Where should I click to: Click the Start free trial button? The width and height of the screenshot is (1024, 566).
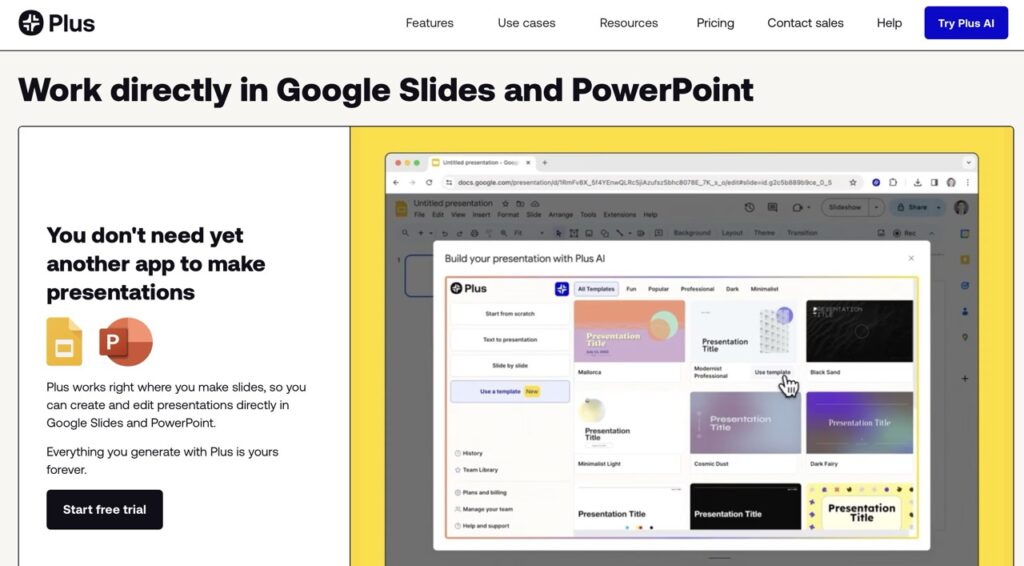coord(104,509)
